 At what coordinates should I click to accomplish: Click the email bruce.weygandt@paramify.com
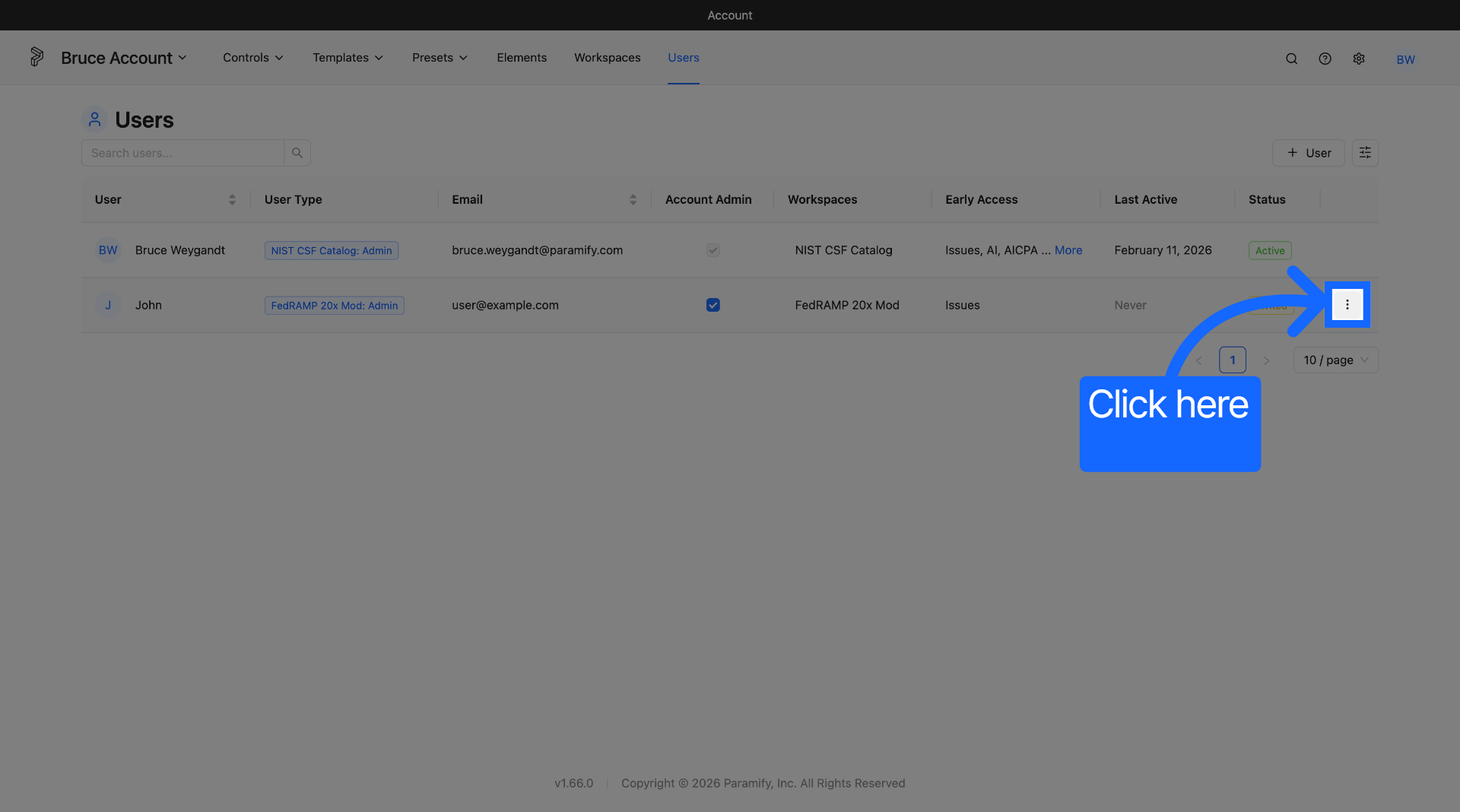[537, 250]
